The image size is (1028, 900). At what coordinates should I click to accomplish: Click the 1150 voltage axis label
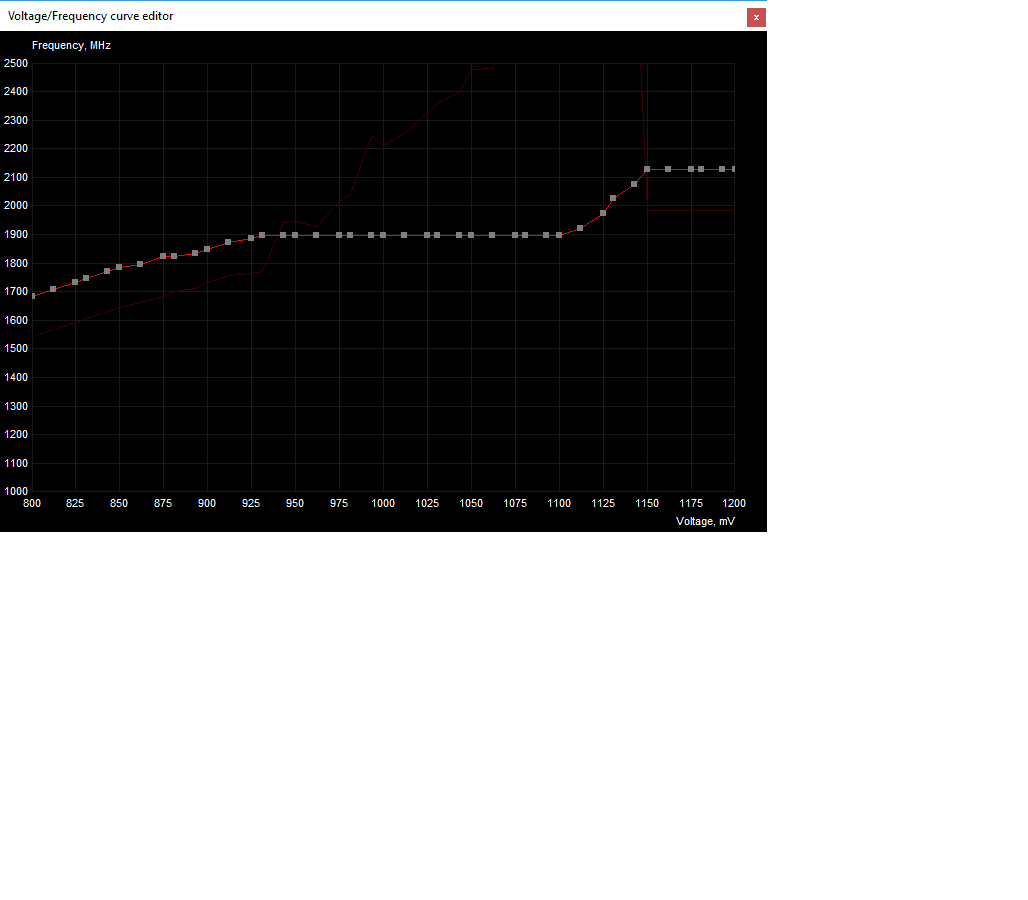(647, 503)
